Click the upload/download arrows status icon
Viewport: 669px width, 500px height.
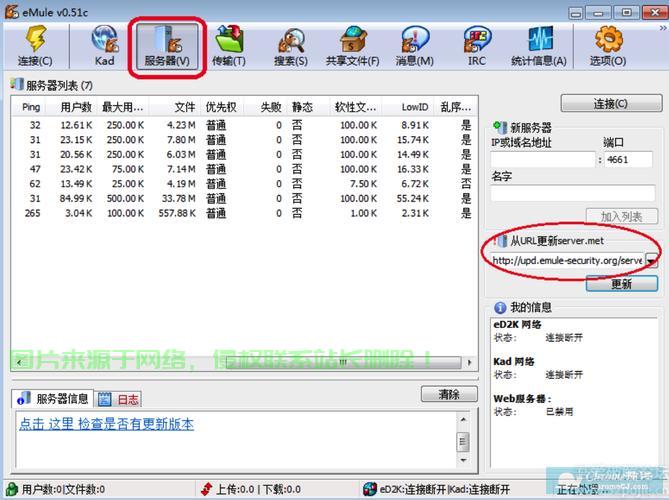coord(207,489)
